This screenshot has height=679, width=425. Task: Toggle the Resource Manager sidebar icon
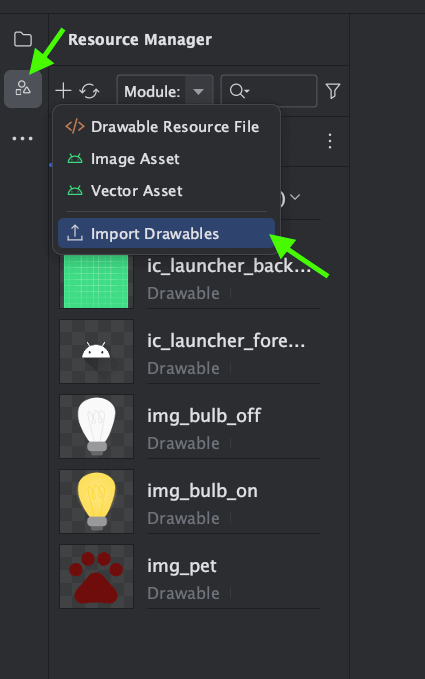(x=23, y=88)
